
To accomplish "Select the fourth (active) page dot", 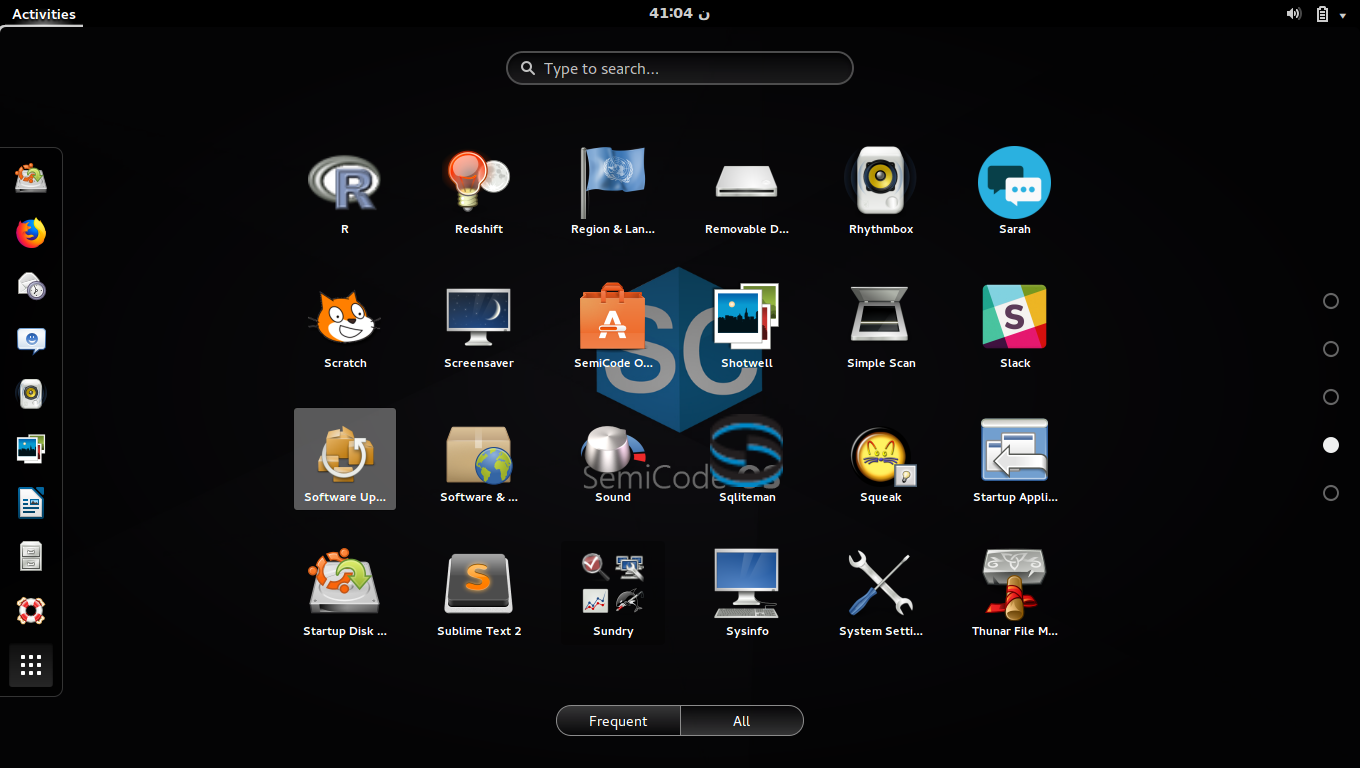I will click(x=1331, y=445).
